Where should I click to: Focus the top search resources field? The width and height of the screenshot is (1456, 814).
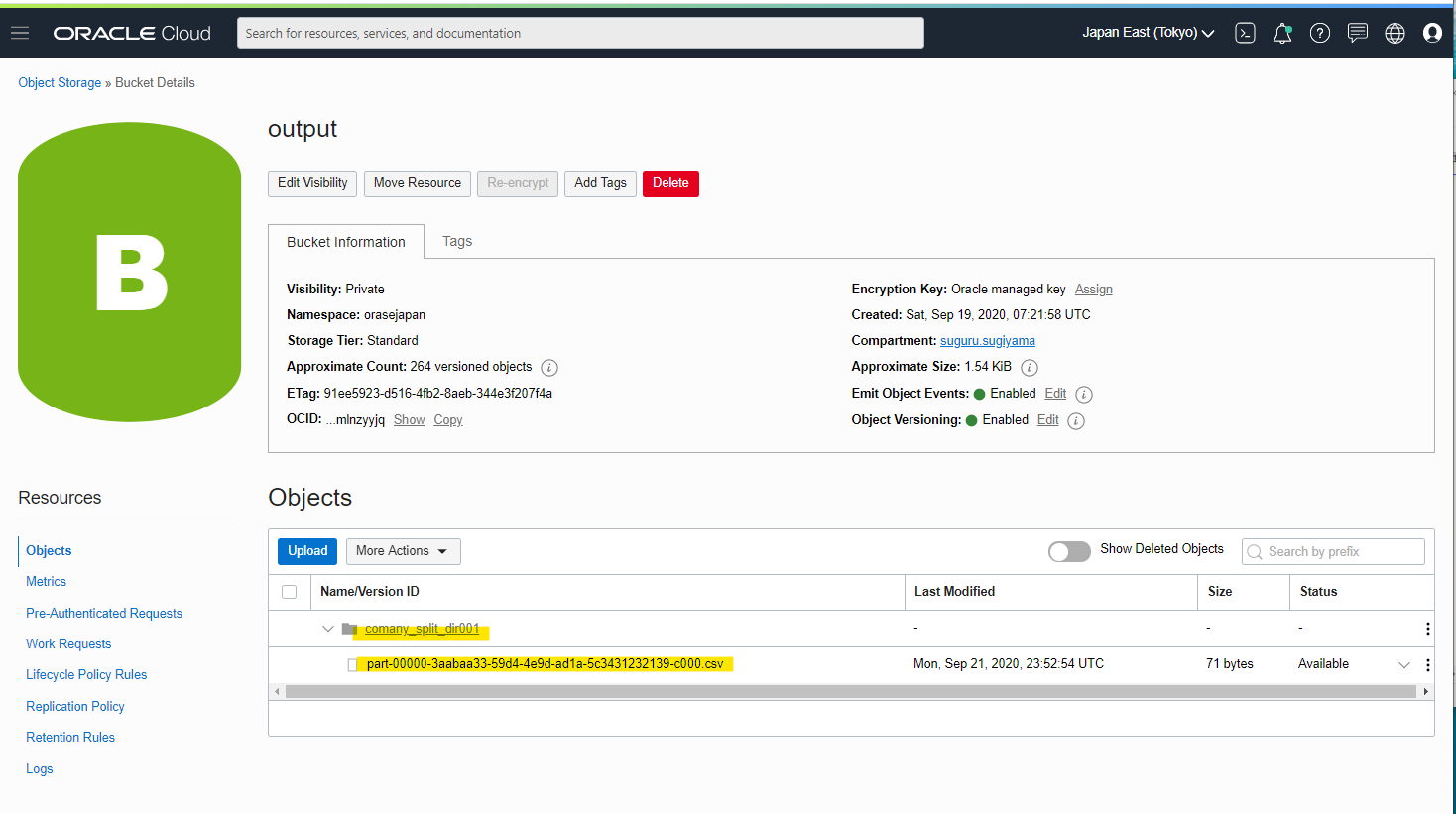(x=580, y=33)
